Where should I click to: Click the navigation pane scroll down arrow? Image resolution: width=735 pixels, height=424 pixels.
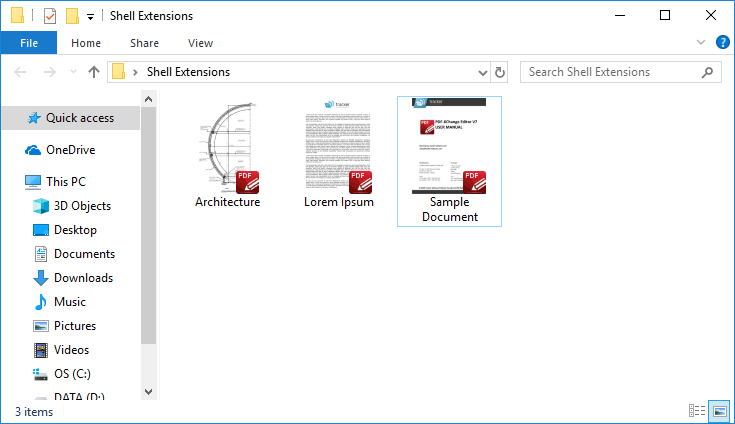tap(149, 391)
